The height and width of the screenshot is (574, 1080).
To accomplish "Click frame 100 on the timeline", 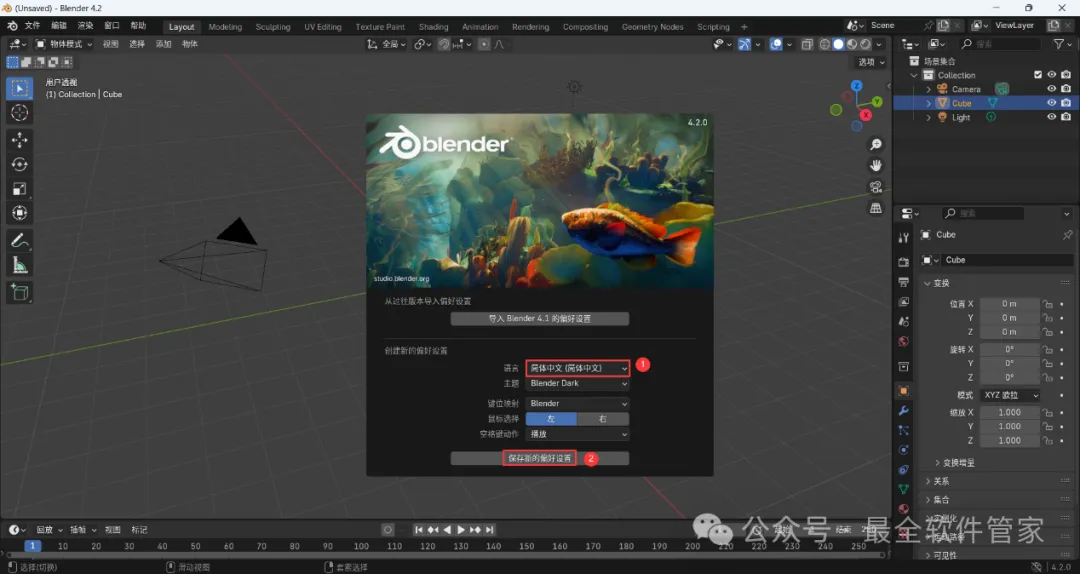I will (x=361, y=546).
